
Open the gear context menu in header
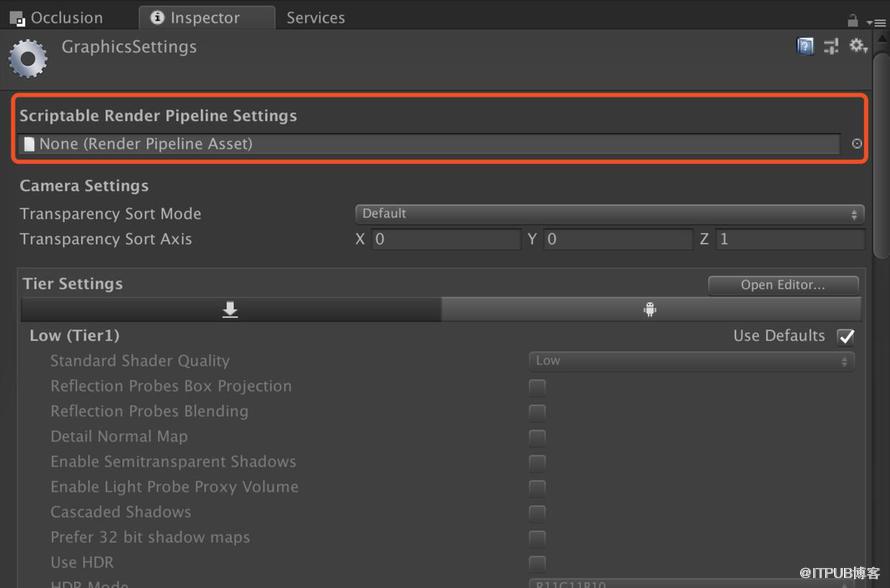pyautogui.click(x=858, y=45)
